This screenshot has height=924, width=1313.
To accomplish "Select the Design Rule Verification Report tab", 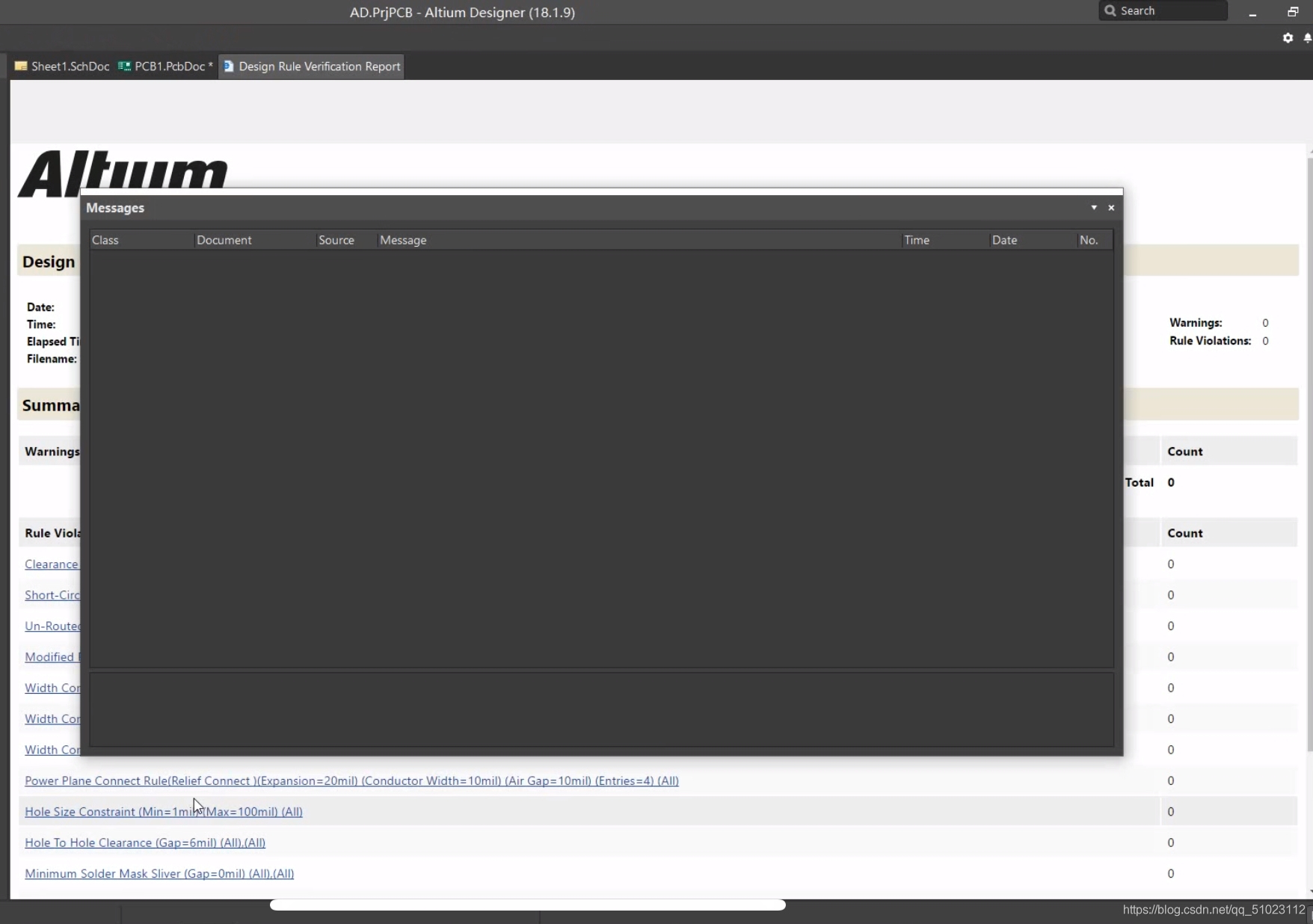I will coord(312,66).
